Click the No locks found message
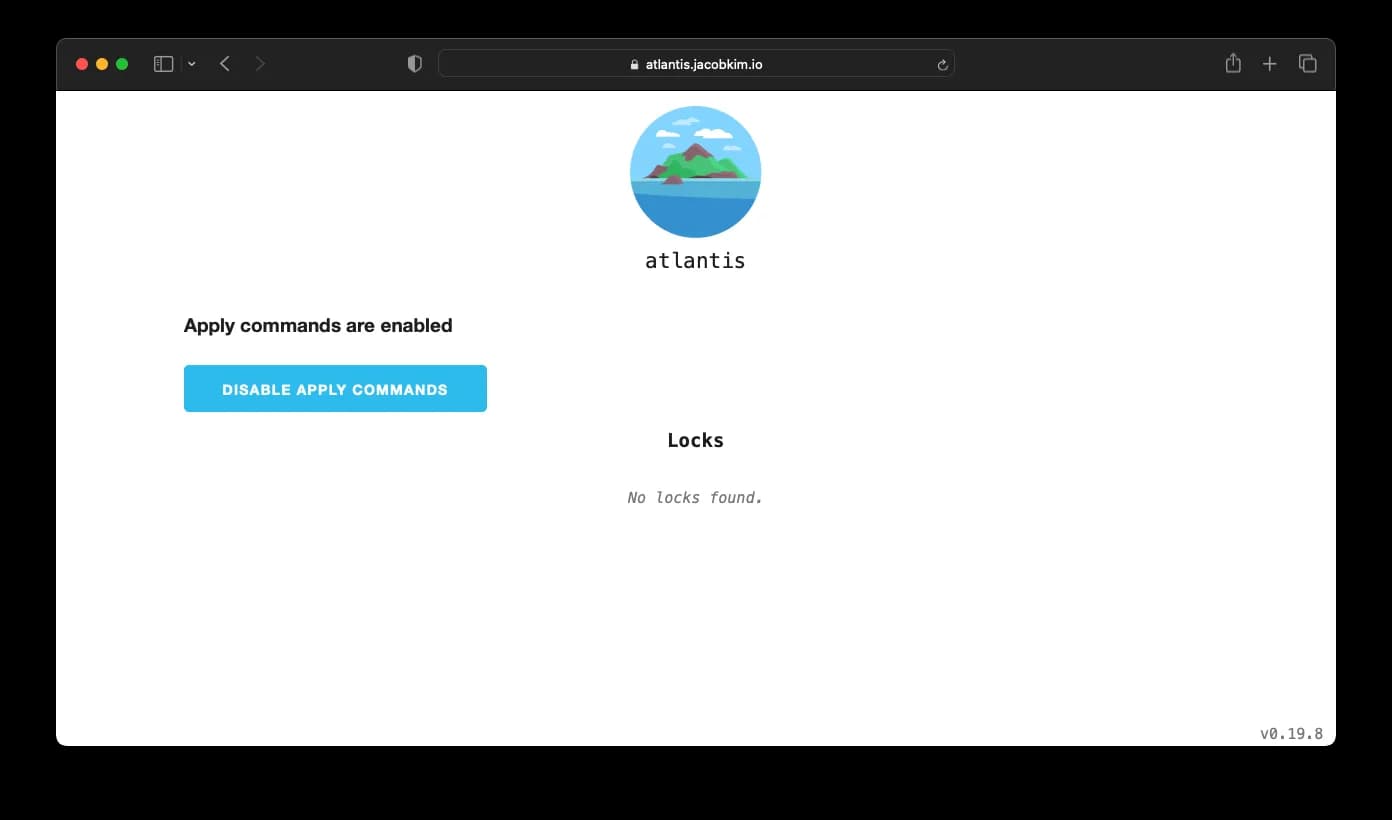The height and width of the screenshot is (820, 1392). 694,497
